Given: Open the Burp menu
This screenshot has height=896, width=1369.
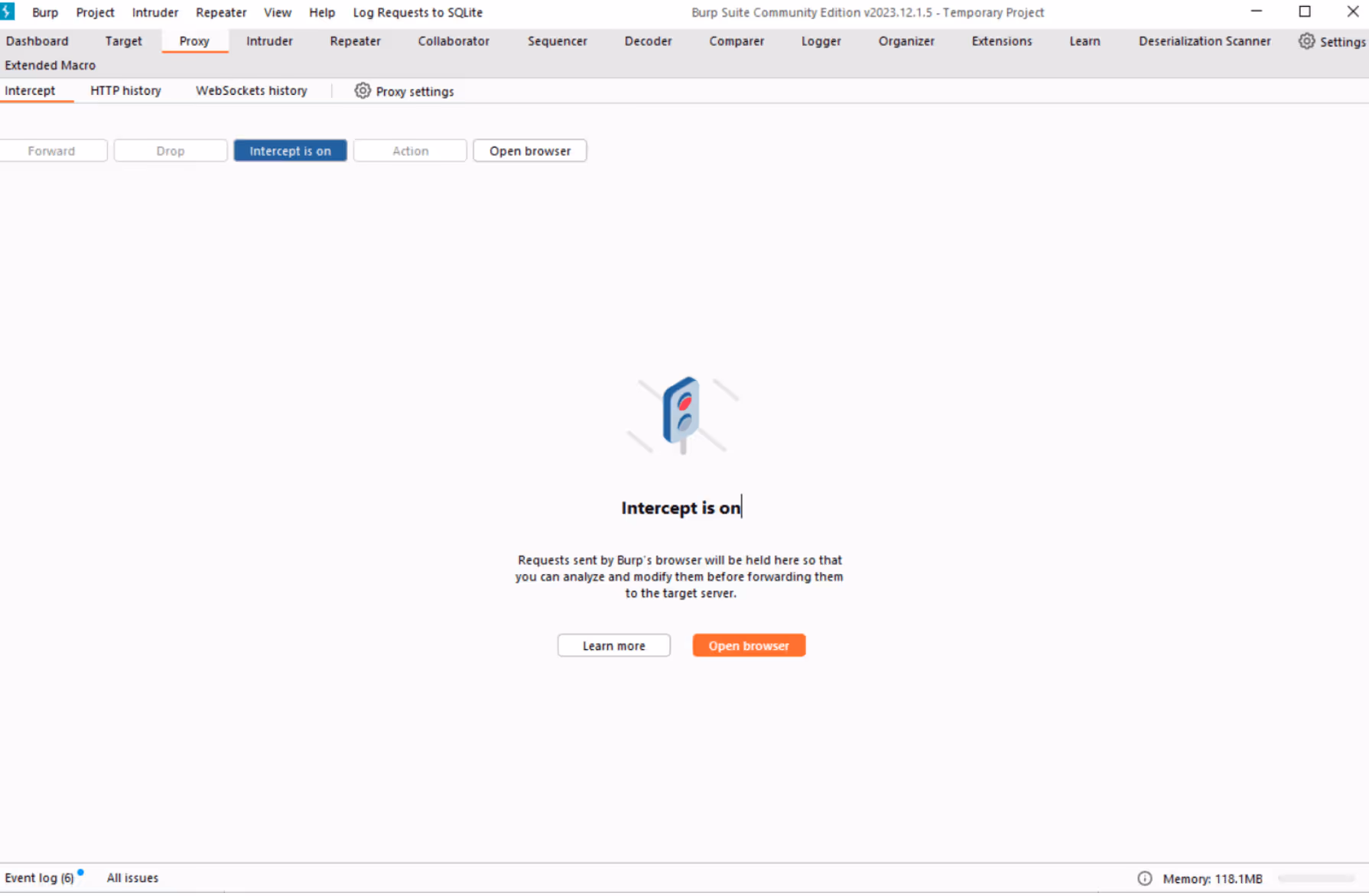Looking at the screenshot, I should pos(44,12).
